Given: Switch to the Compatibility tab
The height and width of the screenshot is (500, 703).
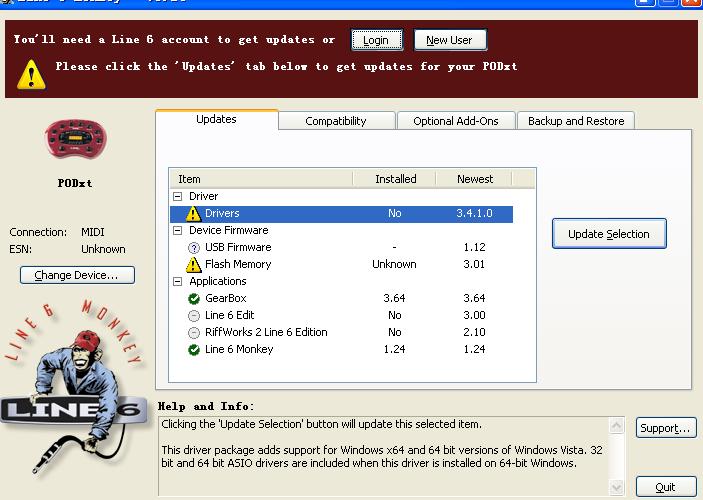Looking at the screenshot, I should [335, 121].
